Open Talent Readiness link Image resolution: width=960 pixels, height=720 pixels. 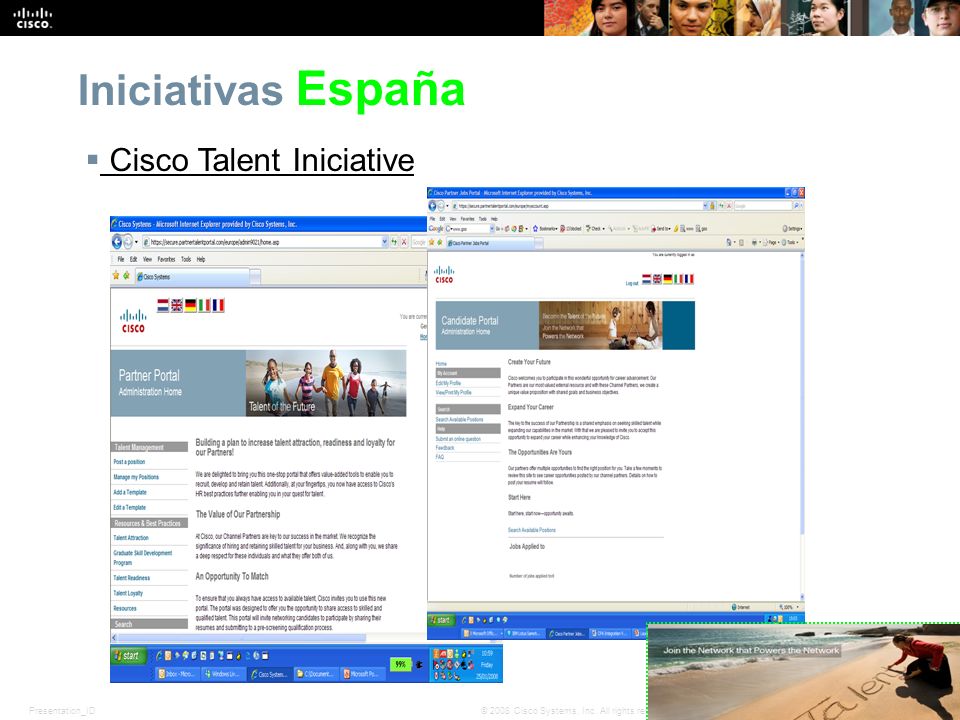[132, 578]
